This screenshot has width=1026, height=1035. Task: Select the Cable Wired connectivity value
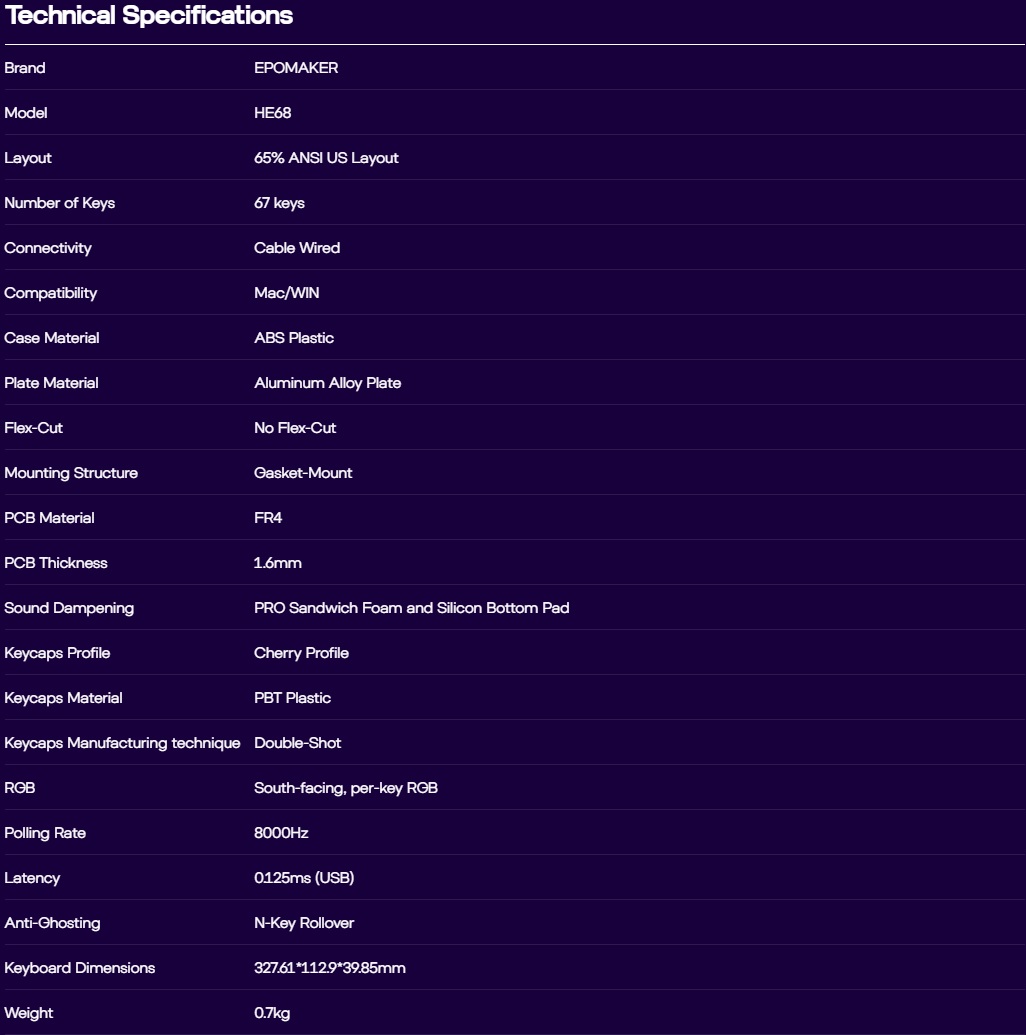point(297,248)
